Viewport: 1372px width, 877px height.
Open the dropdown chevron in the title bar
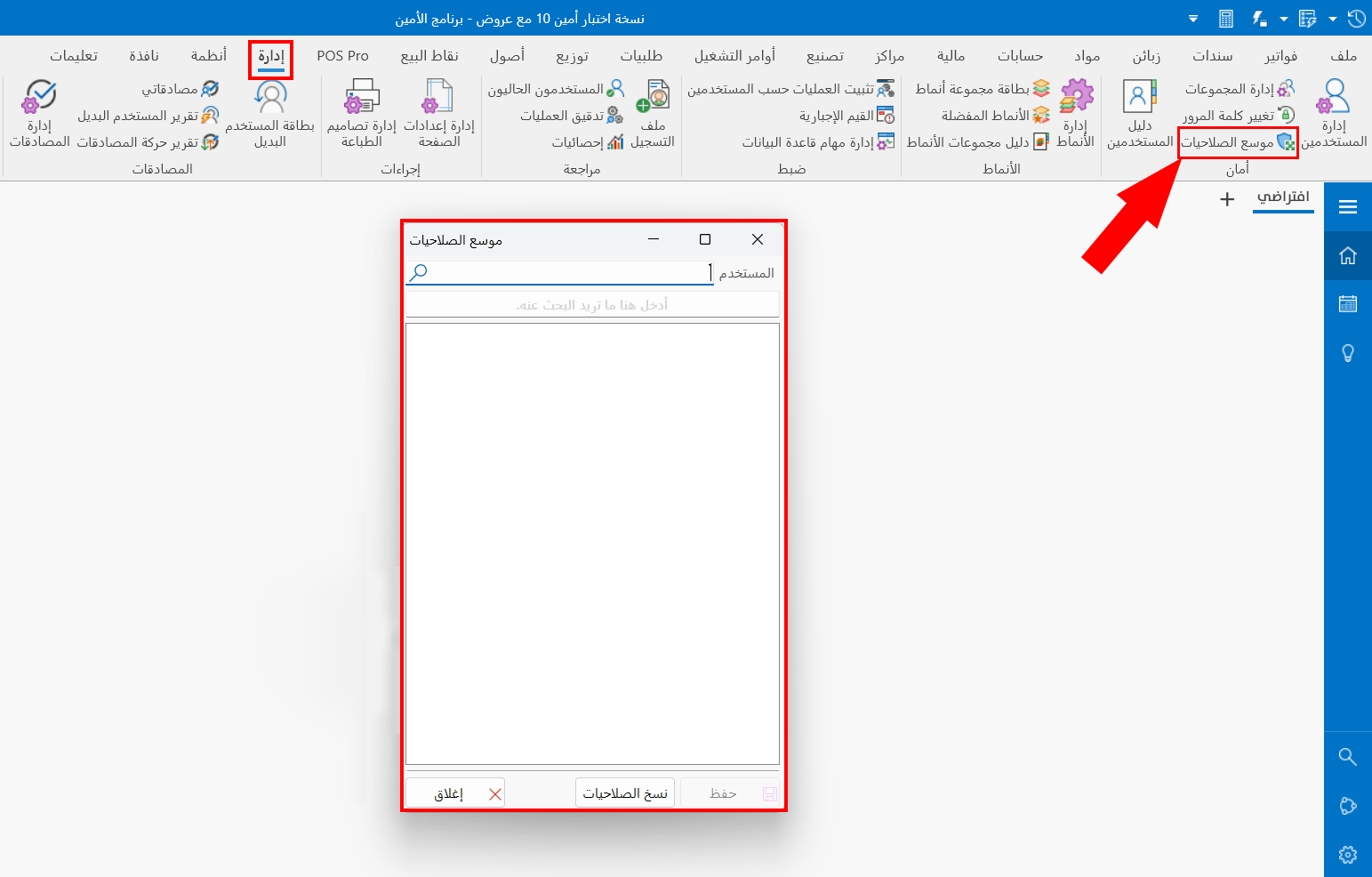[1192, 17]
